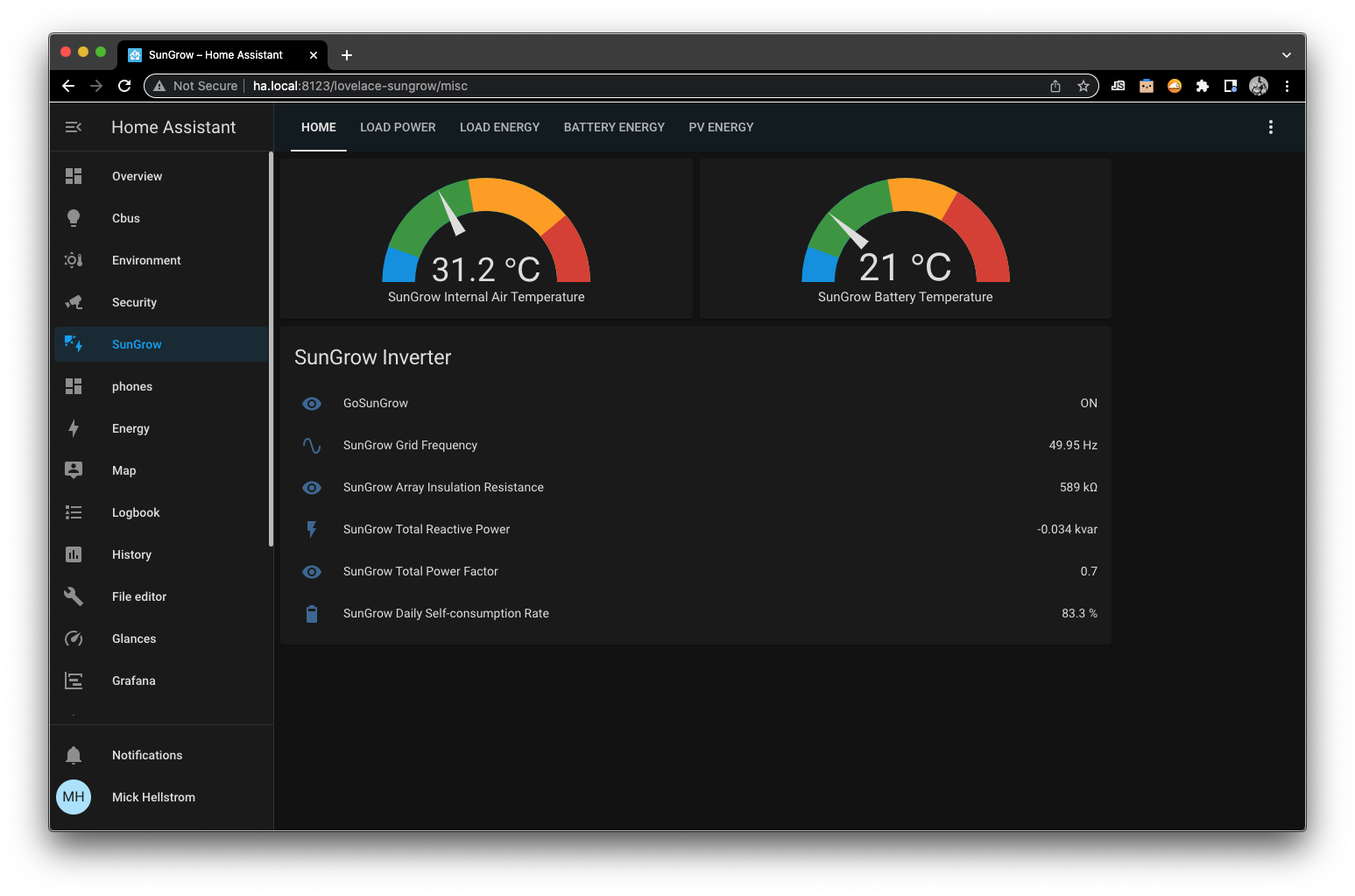Screen dimensions: 1355x896
Task: Open the Notifications sidebar link
Action: 161,755
